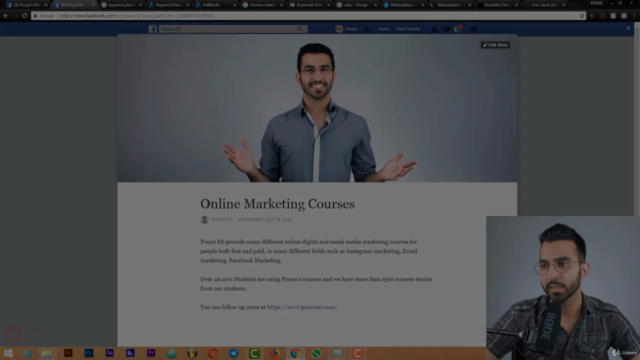Open Telegram from taskbar
The height and width of the screenshot is (360, 640).
[233, 353]
